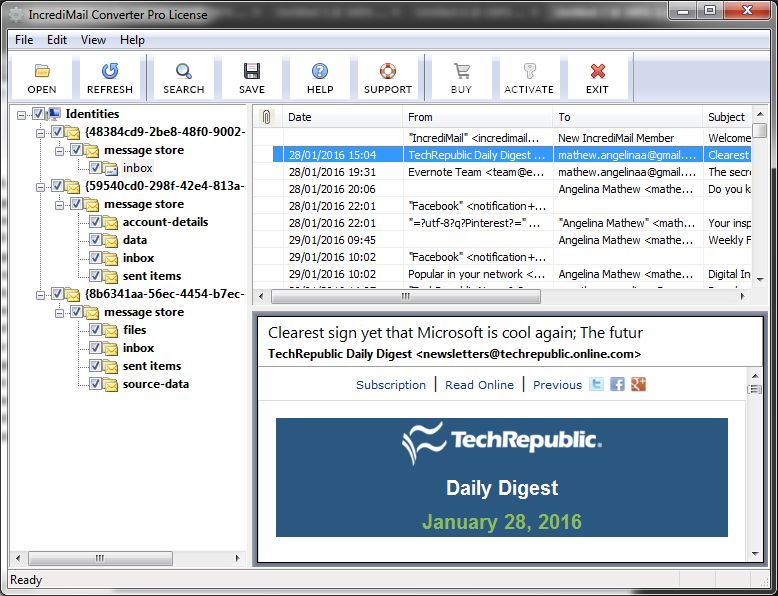Click the Twitter icon in email preview

(597, 384)
